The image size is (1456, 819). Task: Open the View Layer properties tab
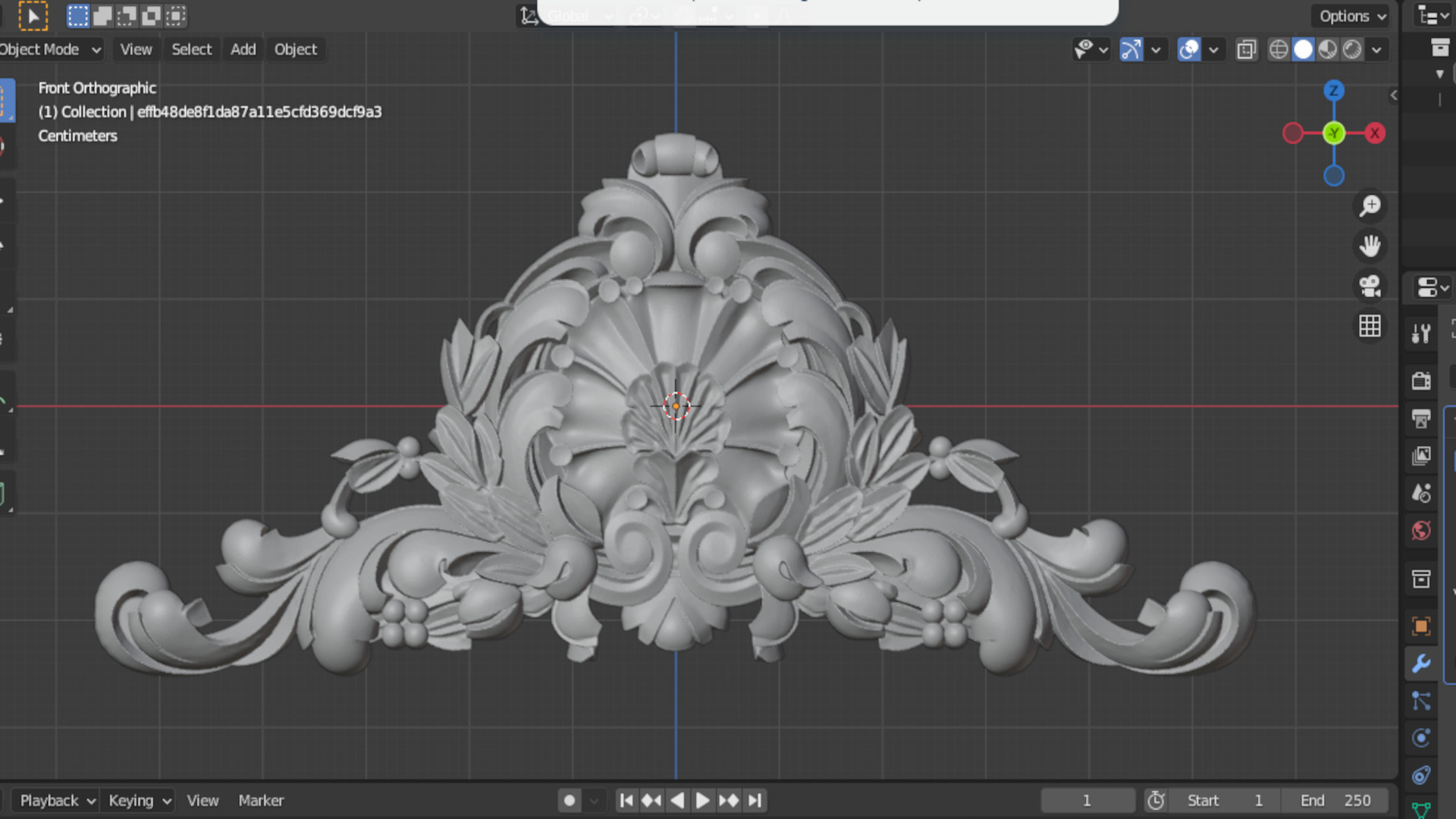(x=1421, y=455)
